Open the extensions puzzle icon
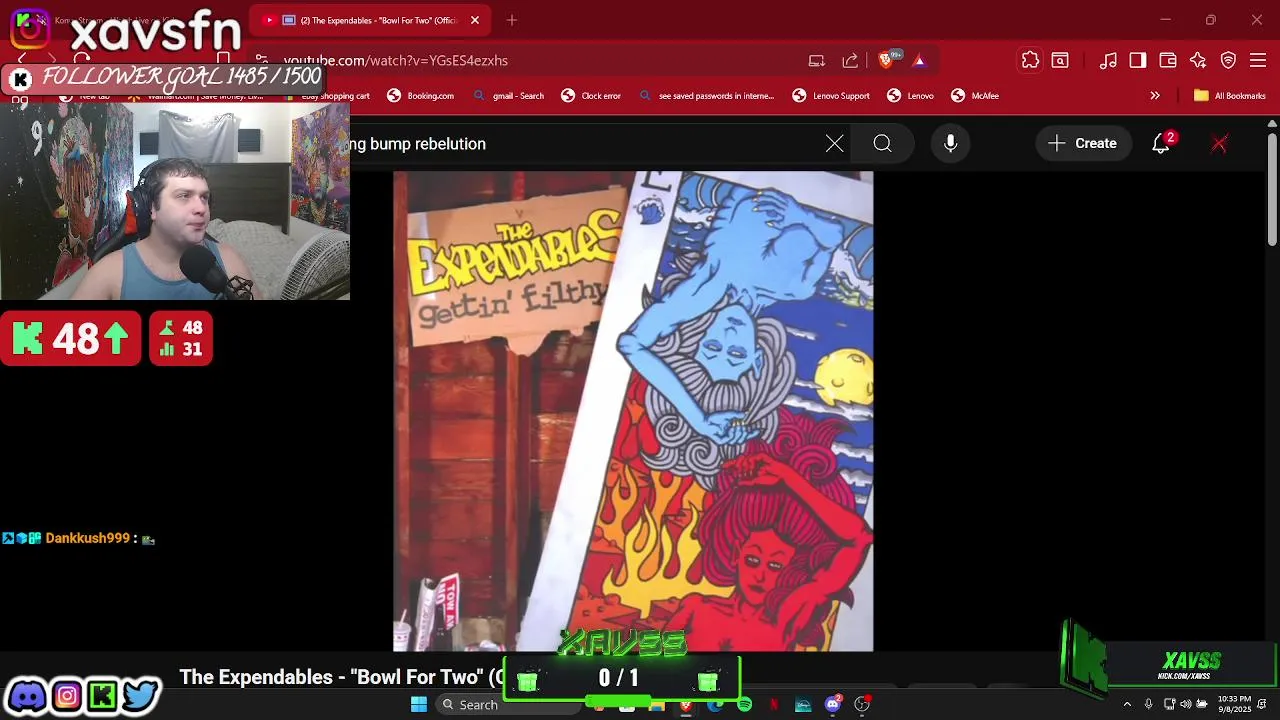Viewport: 1280px width, 720px height. point(1030,61)
